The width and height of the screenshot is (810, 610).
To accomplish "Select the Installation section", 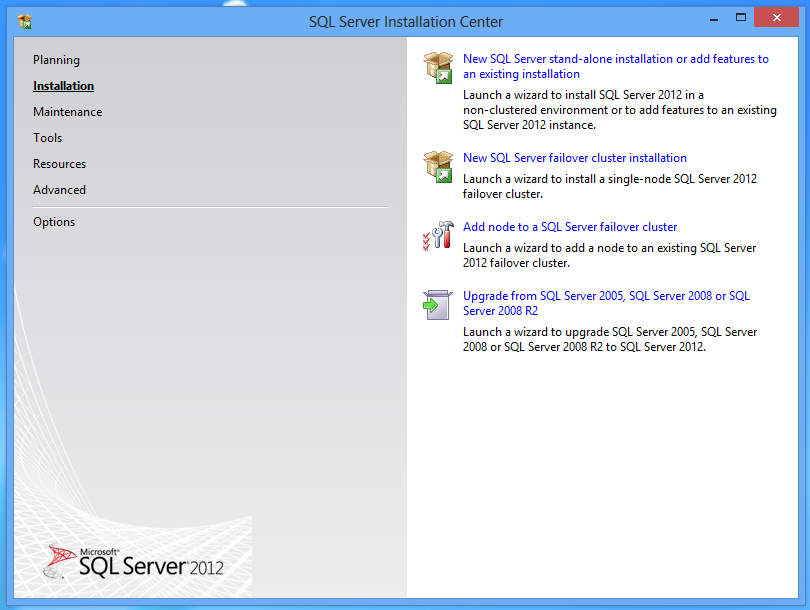I will 64,86.
